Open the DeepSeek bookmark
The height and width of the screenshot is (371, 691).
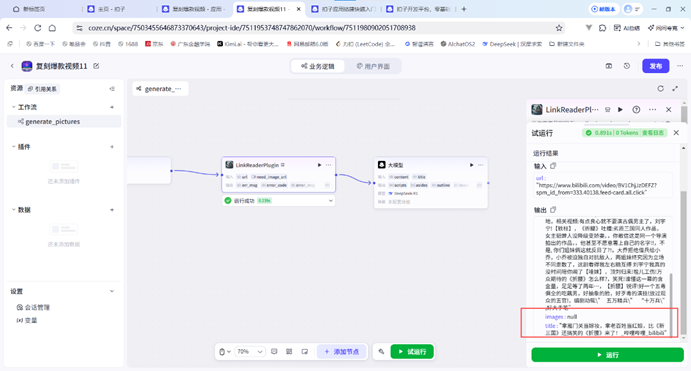click(x=513, y=44)
